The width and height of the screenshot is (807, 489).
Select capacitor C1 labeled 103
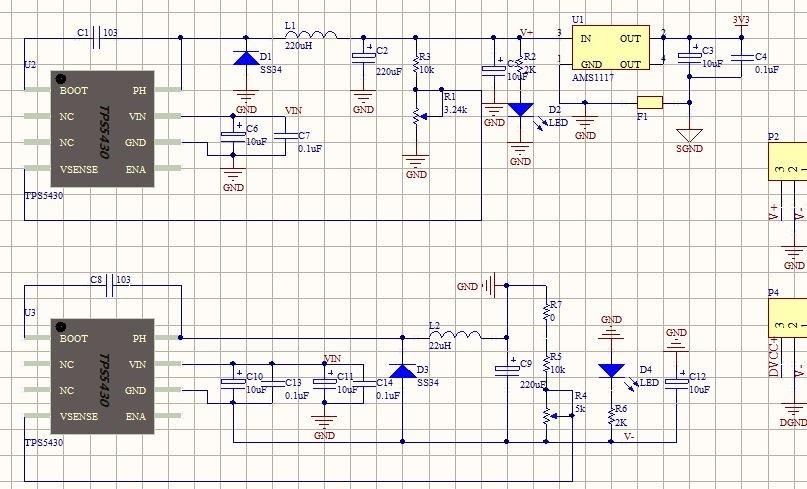(97, 37)
